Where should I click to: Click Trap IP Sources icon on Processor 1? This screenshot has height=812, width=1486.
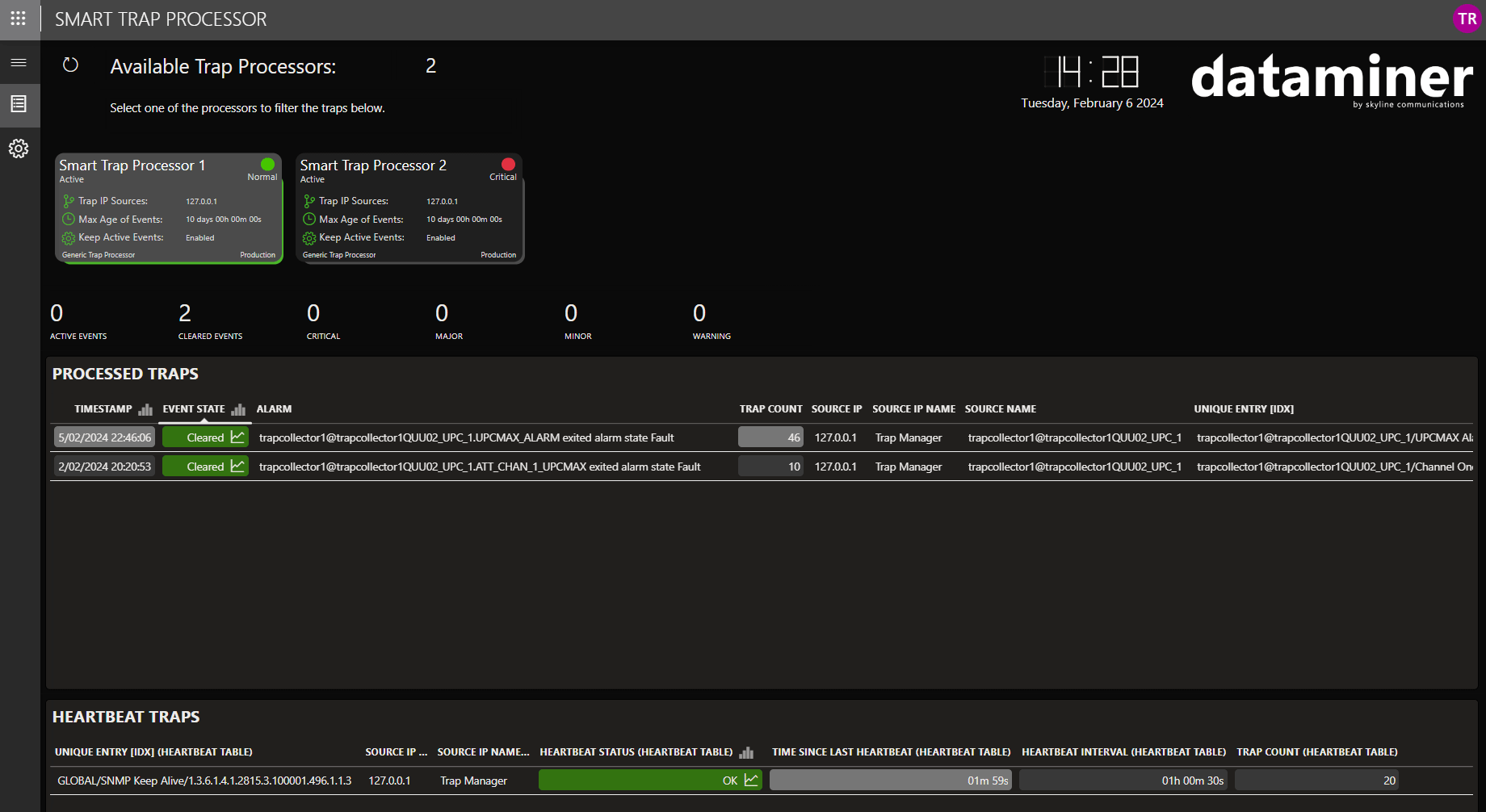(x=69, y=201)
